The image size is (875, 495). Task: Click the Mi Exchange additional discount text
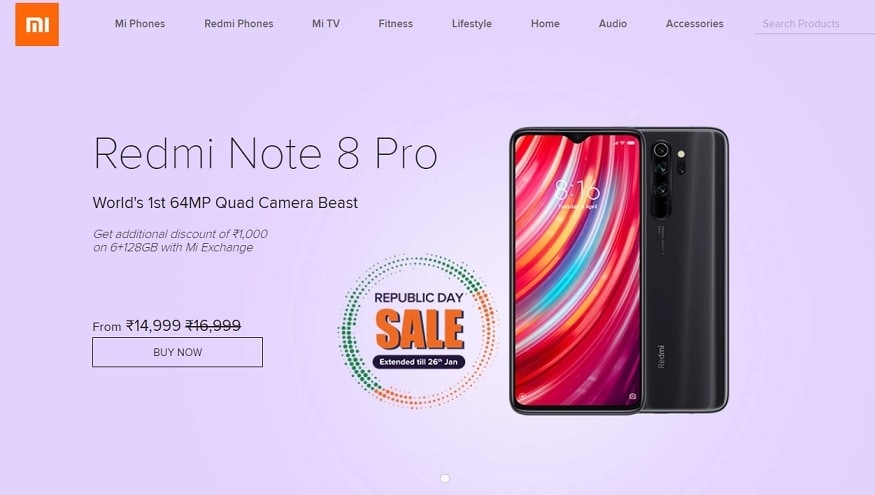(180, 241)
